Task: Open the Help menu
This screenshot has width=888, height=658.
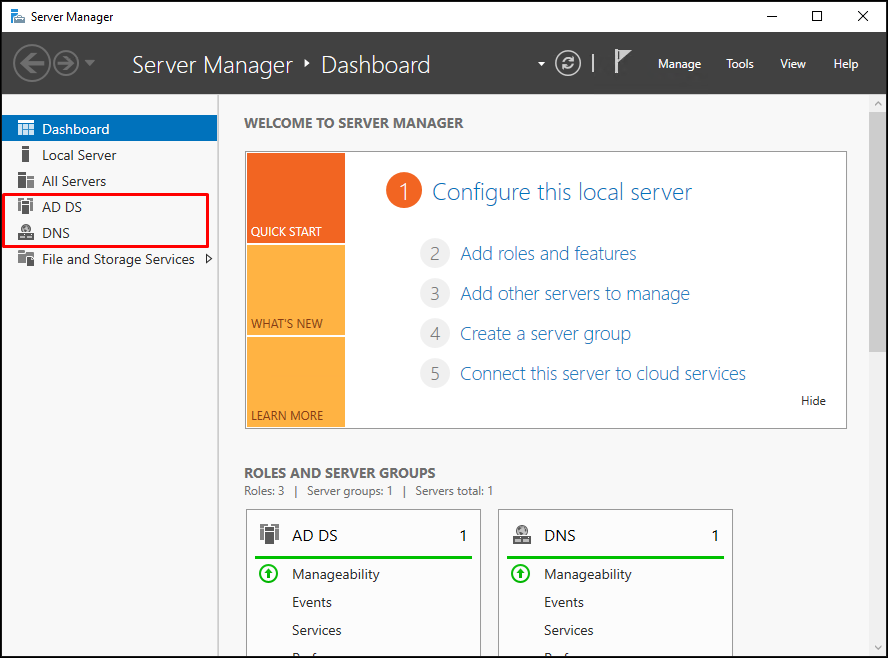Action: (846, 64)
